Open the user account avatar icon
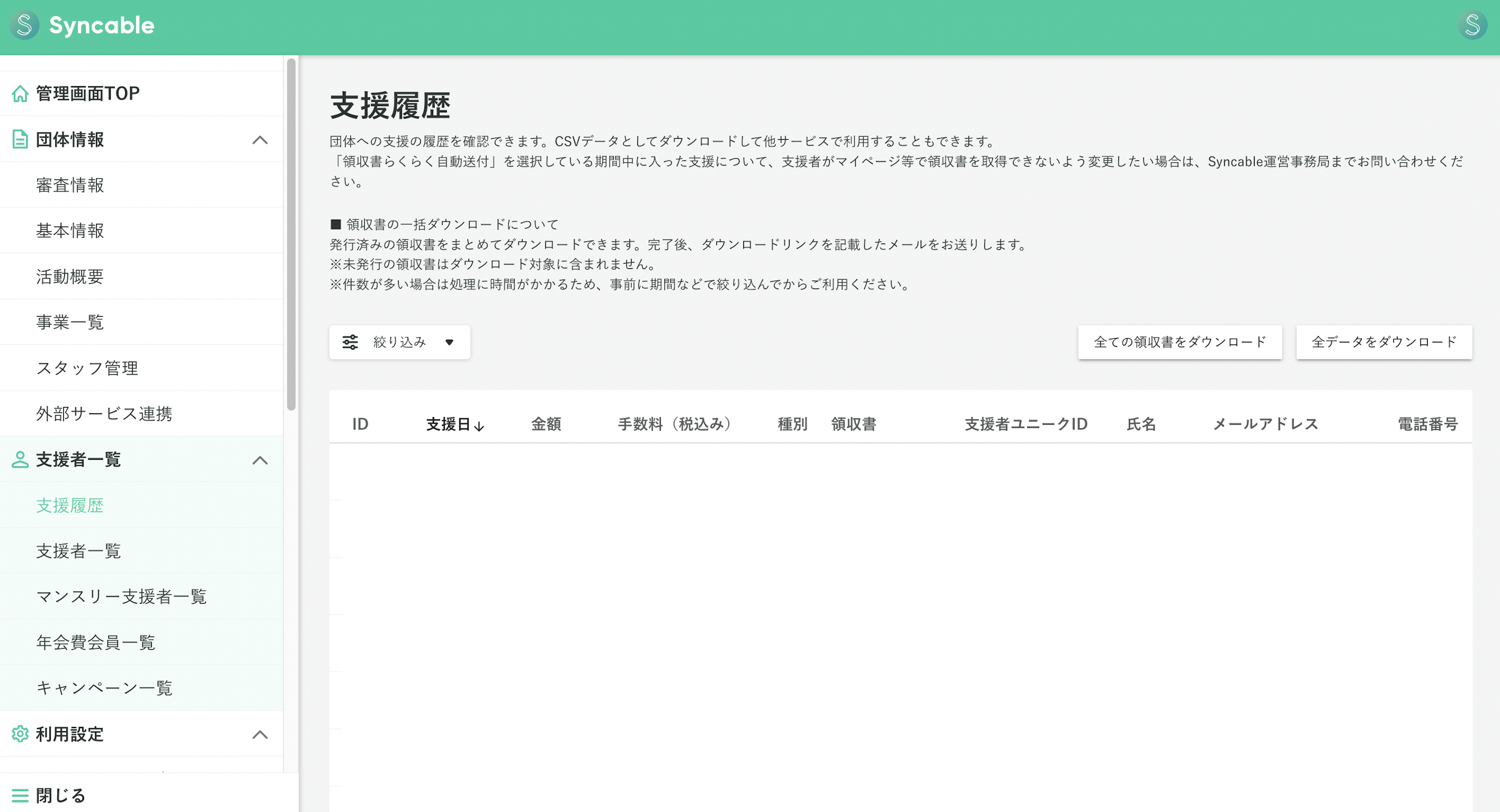This screenshot has height=812, width=1500. click(x=1473, y=25)
